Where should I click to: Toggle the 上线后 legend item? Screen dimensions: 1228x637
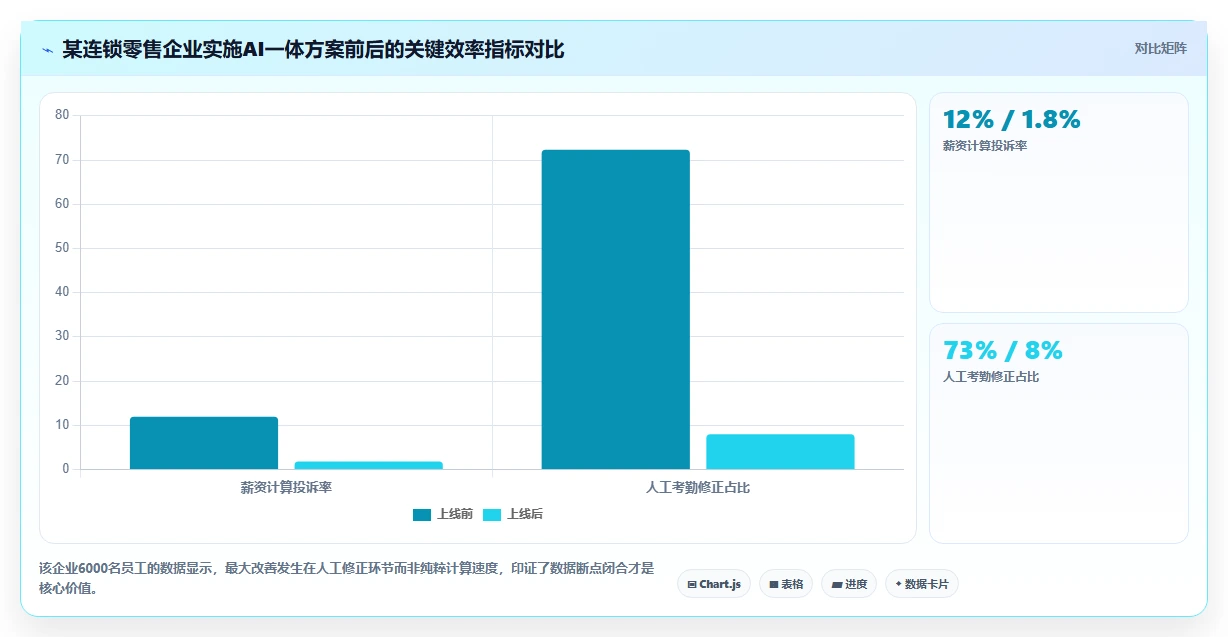(x=513, y=514)
